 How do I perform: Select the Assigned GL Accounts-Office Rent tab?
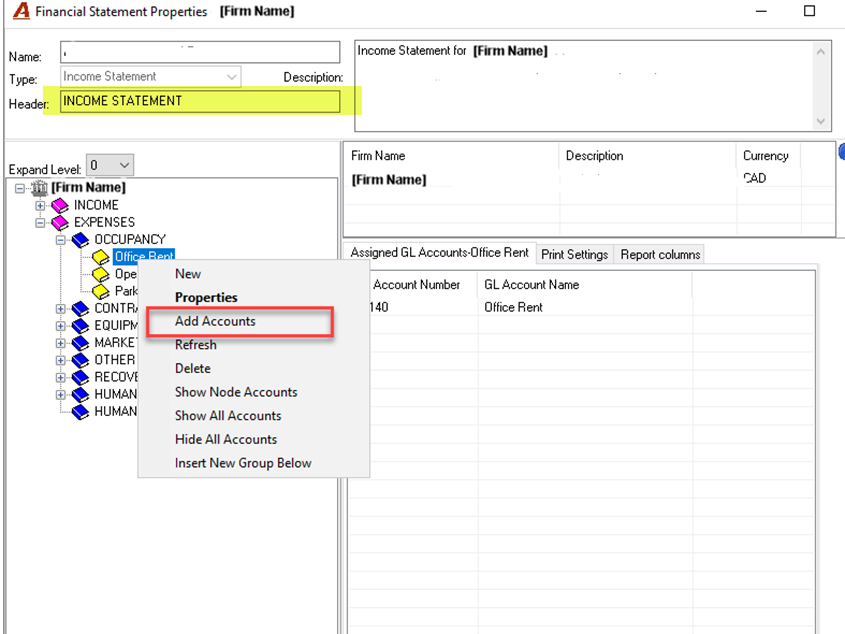click(x=439, y=253)
